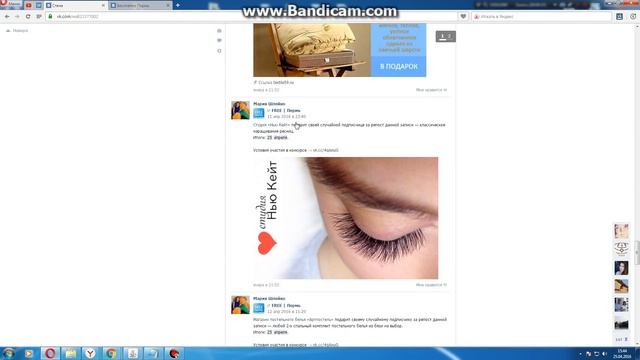Screen dimensions: 640x360
Task: Close the second VK tab
Action: click(x=168, y=5)
